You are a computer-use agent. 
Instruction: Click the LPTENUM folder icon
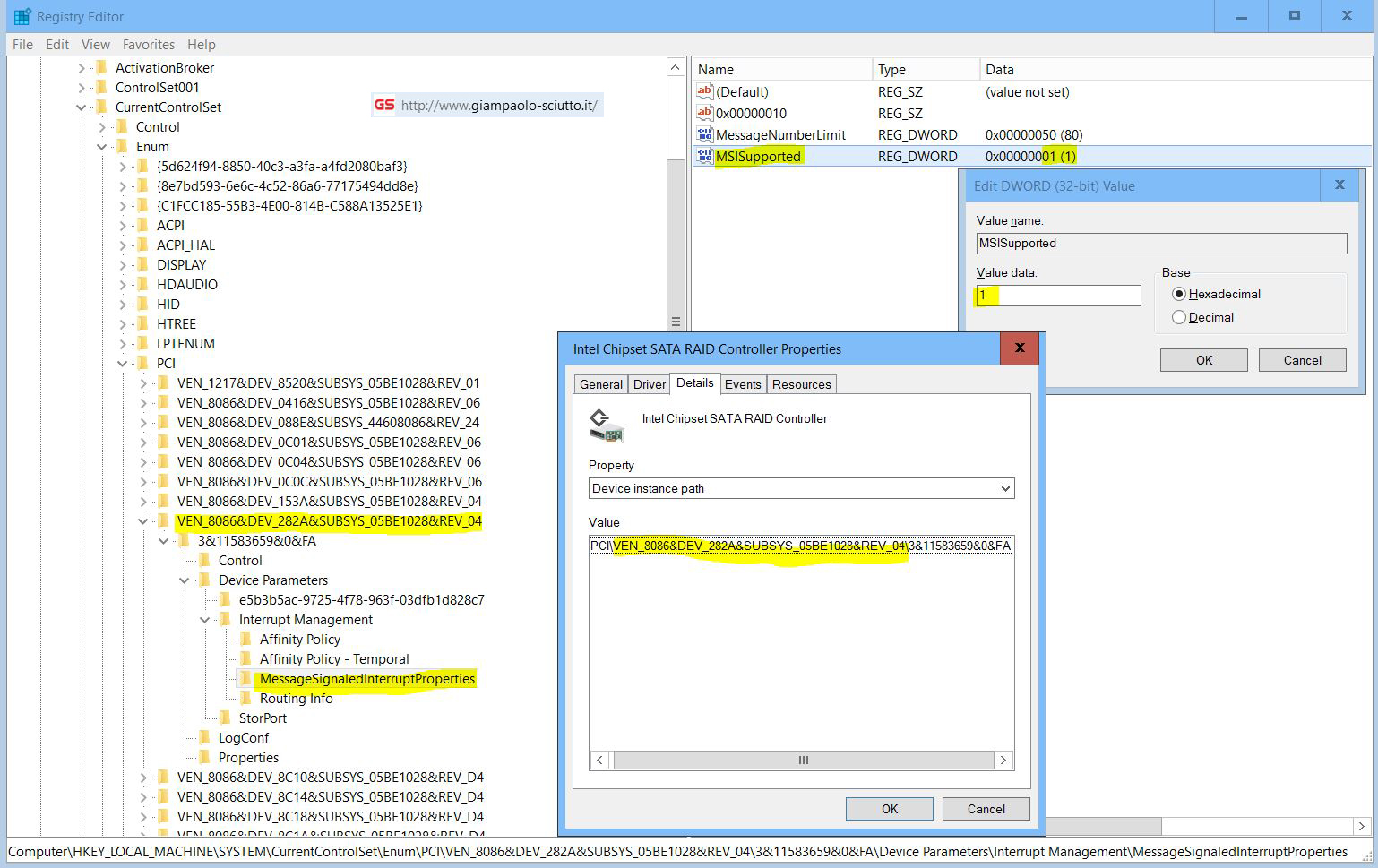142,343
